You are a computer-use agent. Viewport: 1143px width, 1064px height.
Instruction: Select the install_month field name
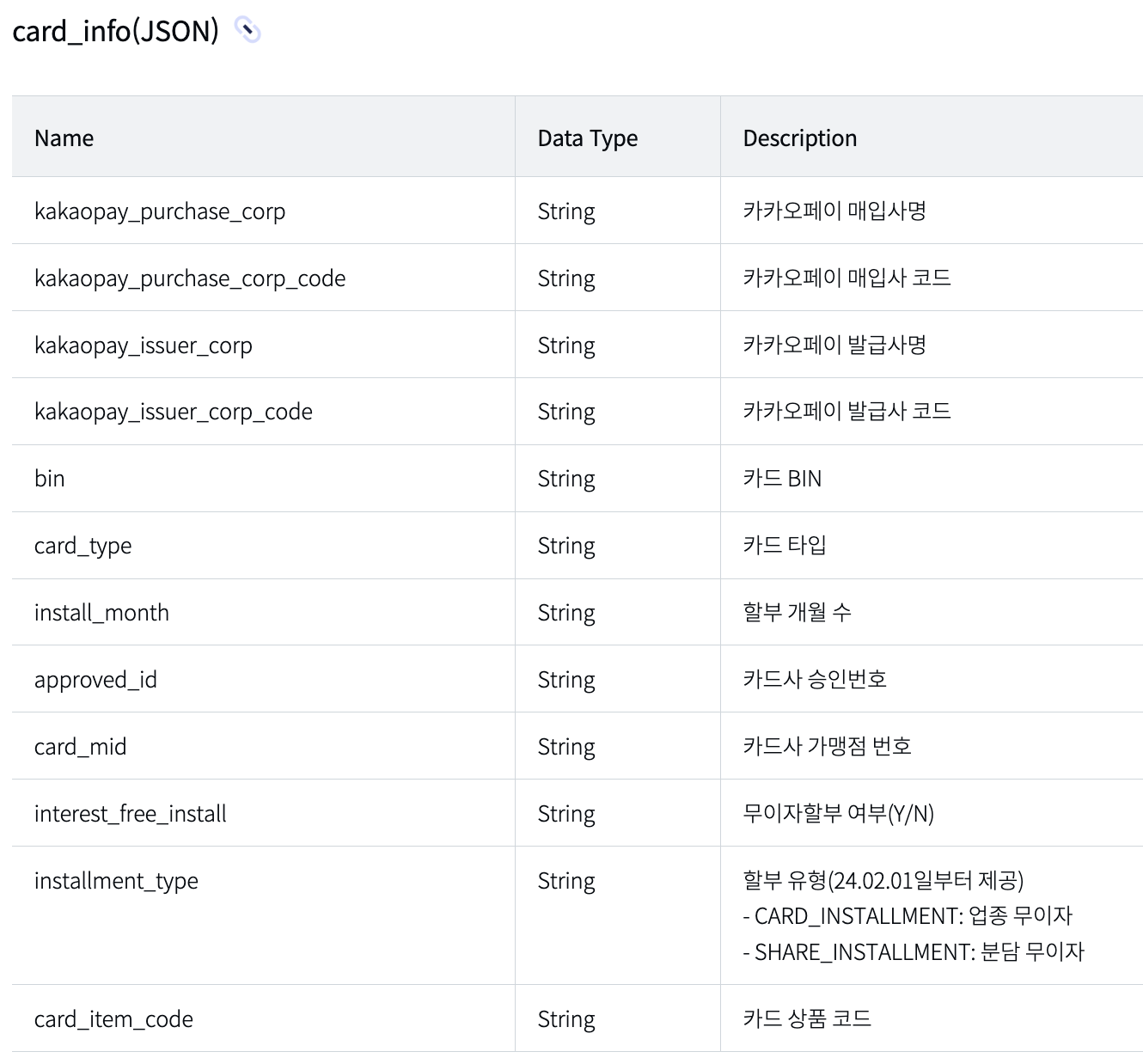(x=101, y=613)
